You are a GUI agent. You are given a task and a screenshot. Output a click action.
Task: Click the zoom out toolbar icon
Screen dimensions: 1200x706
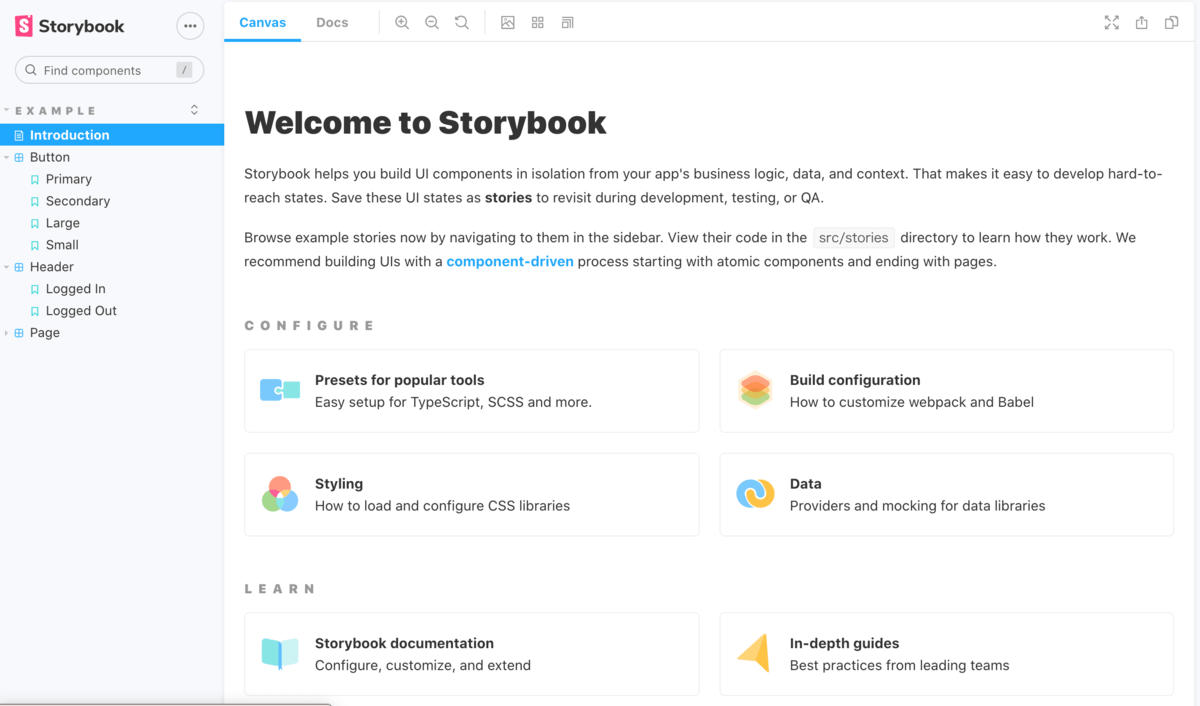click(432, 22)
